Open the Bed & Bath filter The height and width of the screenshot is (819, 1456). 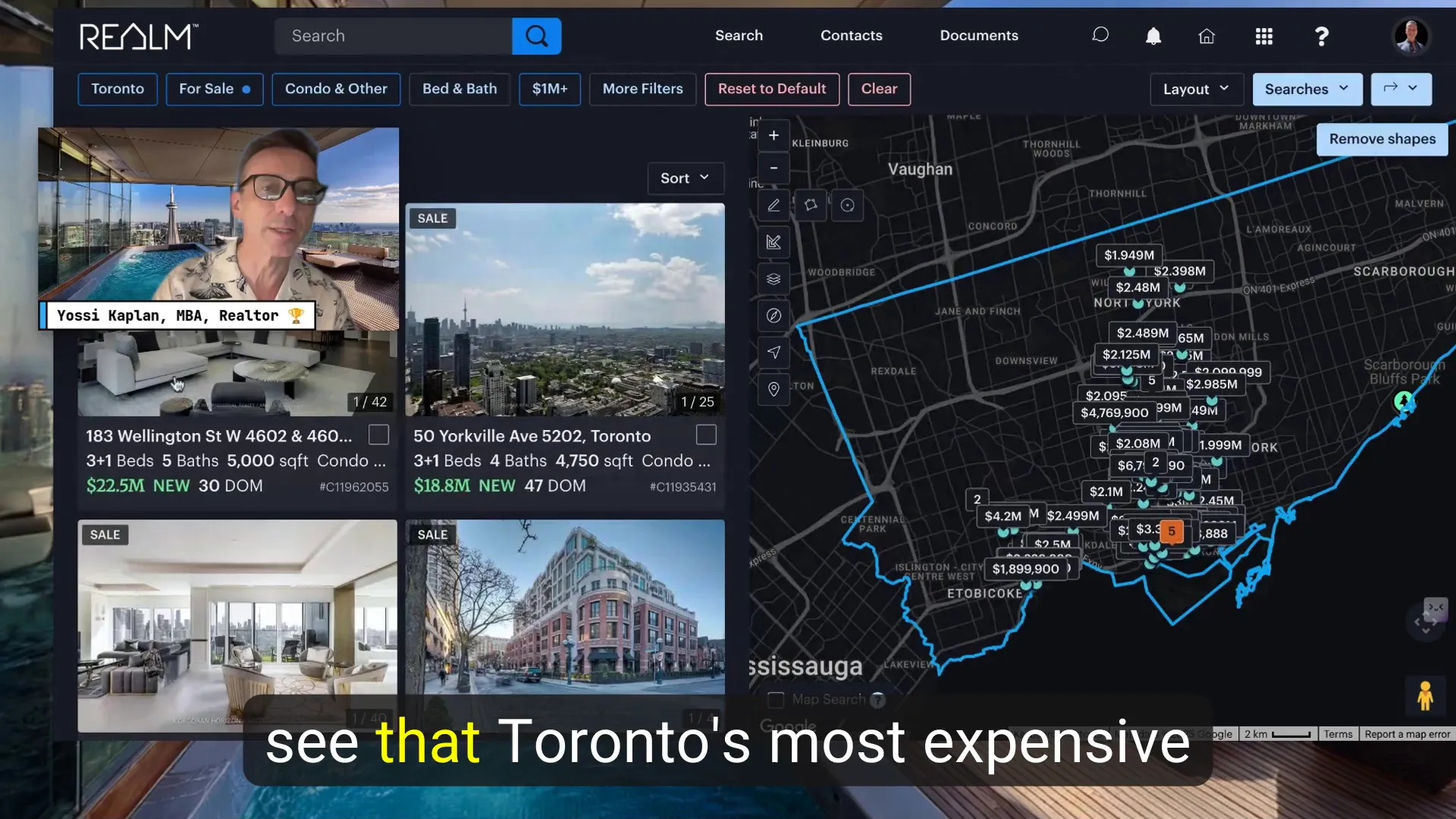pyautogui.click(x=460, y=89)
